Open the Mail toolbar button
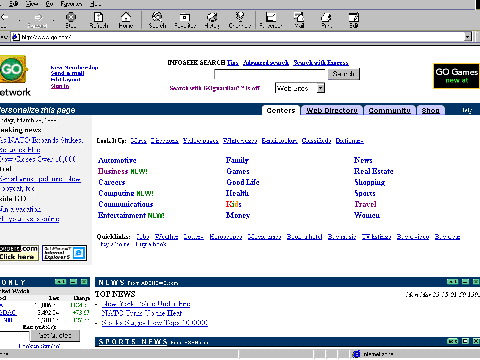Viewport: 480px width, 360px height. coord(299,20)
